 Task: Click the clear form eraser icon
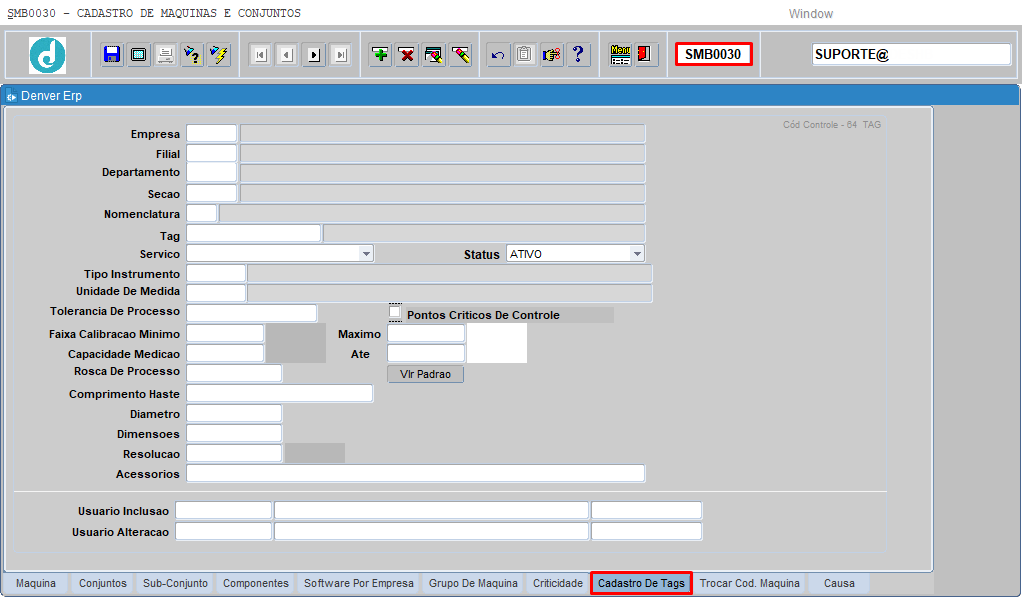click(x=433, y=55)
